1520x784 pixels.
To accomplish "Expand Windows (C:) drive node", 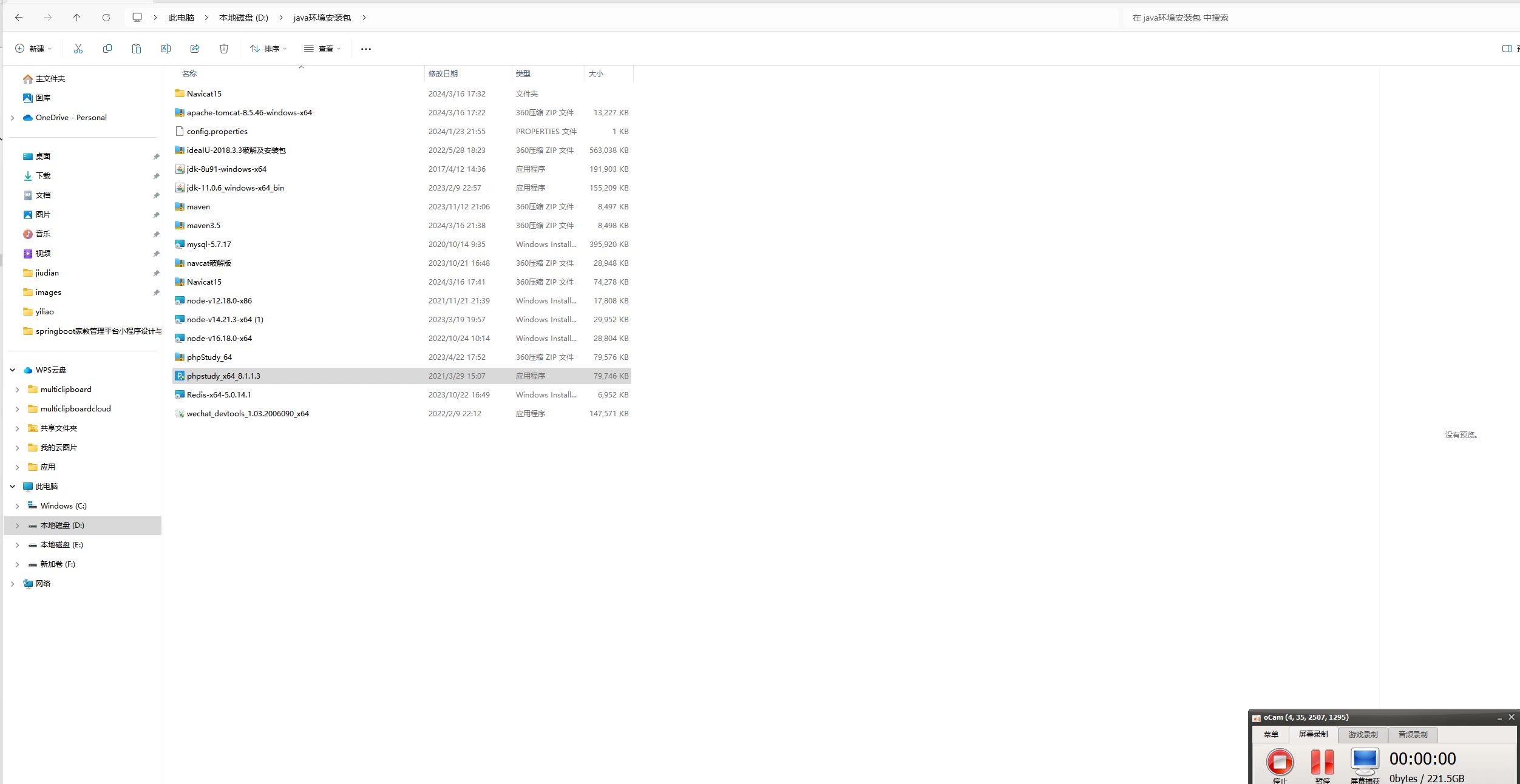I will [17, 506].
